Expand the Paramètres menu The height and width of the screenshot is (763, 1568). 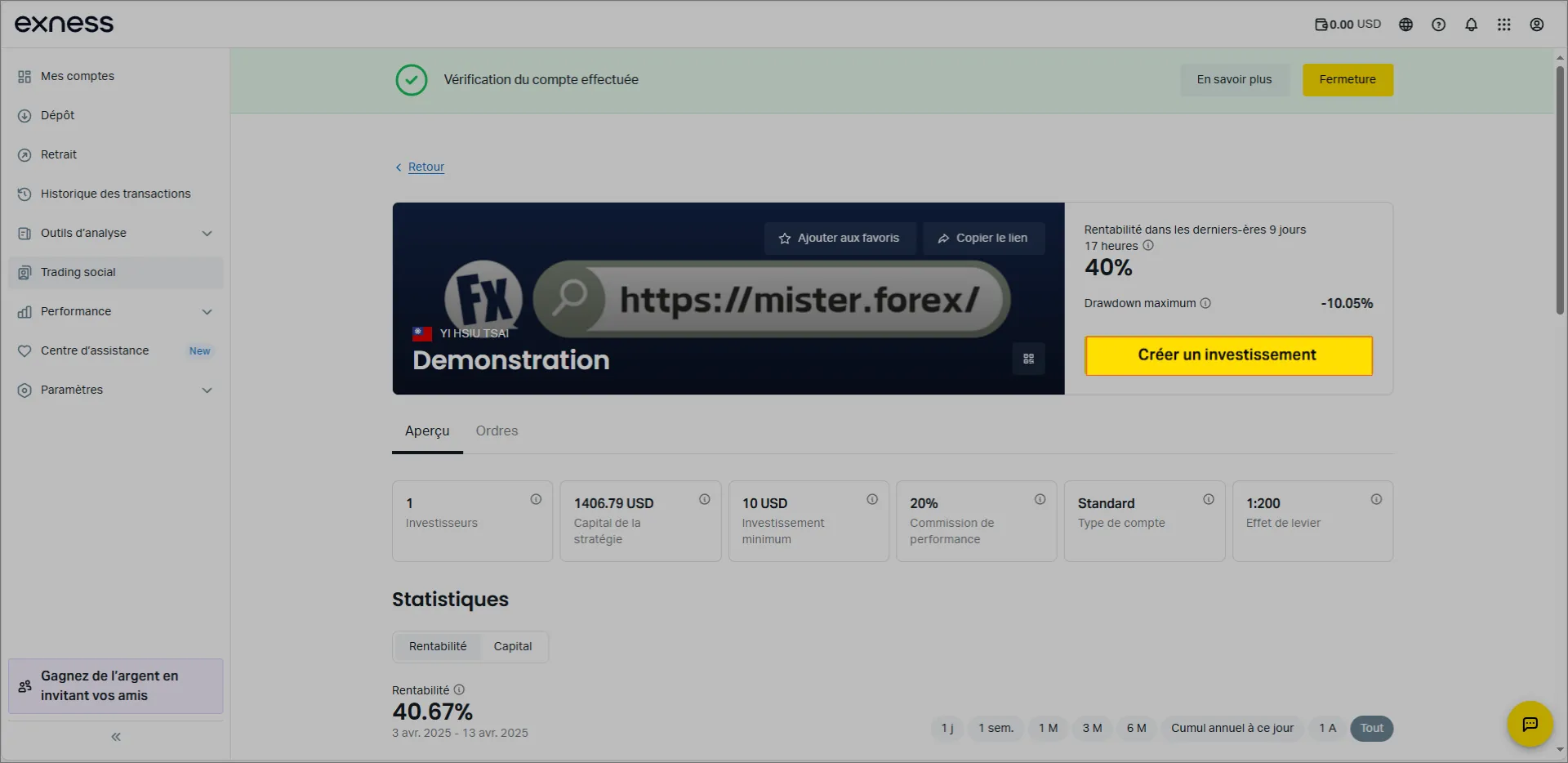click(x=115, y=390)
